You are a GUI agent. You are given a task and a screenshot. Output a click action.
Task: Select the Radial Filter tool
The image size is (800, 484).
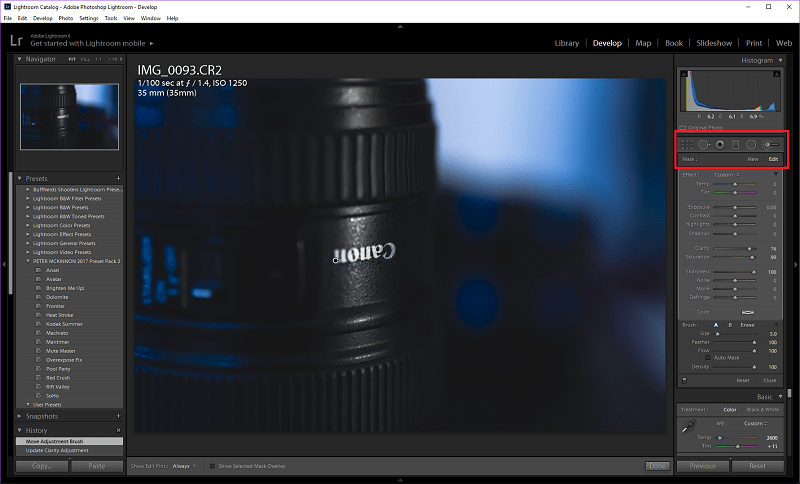tap(751, 145)
